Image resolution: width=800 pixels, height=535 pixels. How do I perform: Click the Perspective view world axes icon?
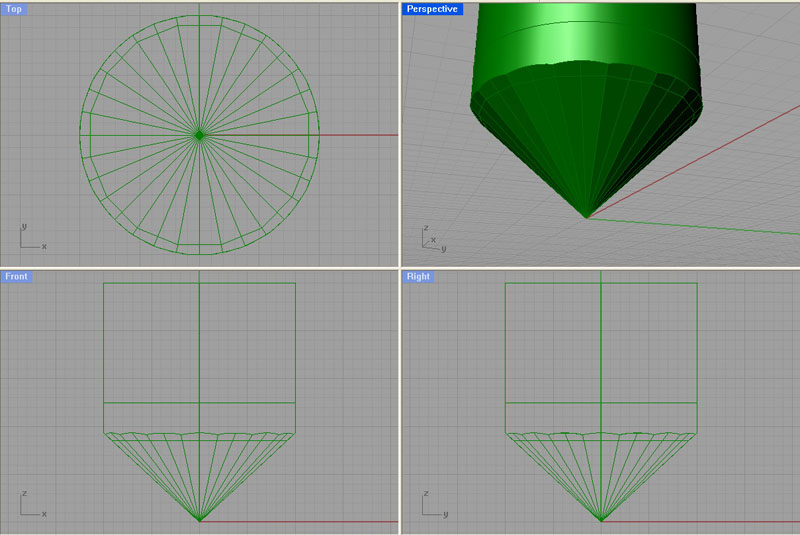[x=434, y=239]
